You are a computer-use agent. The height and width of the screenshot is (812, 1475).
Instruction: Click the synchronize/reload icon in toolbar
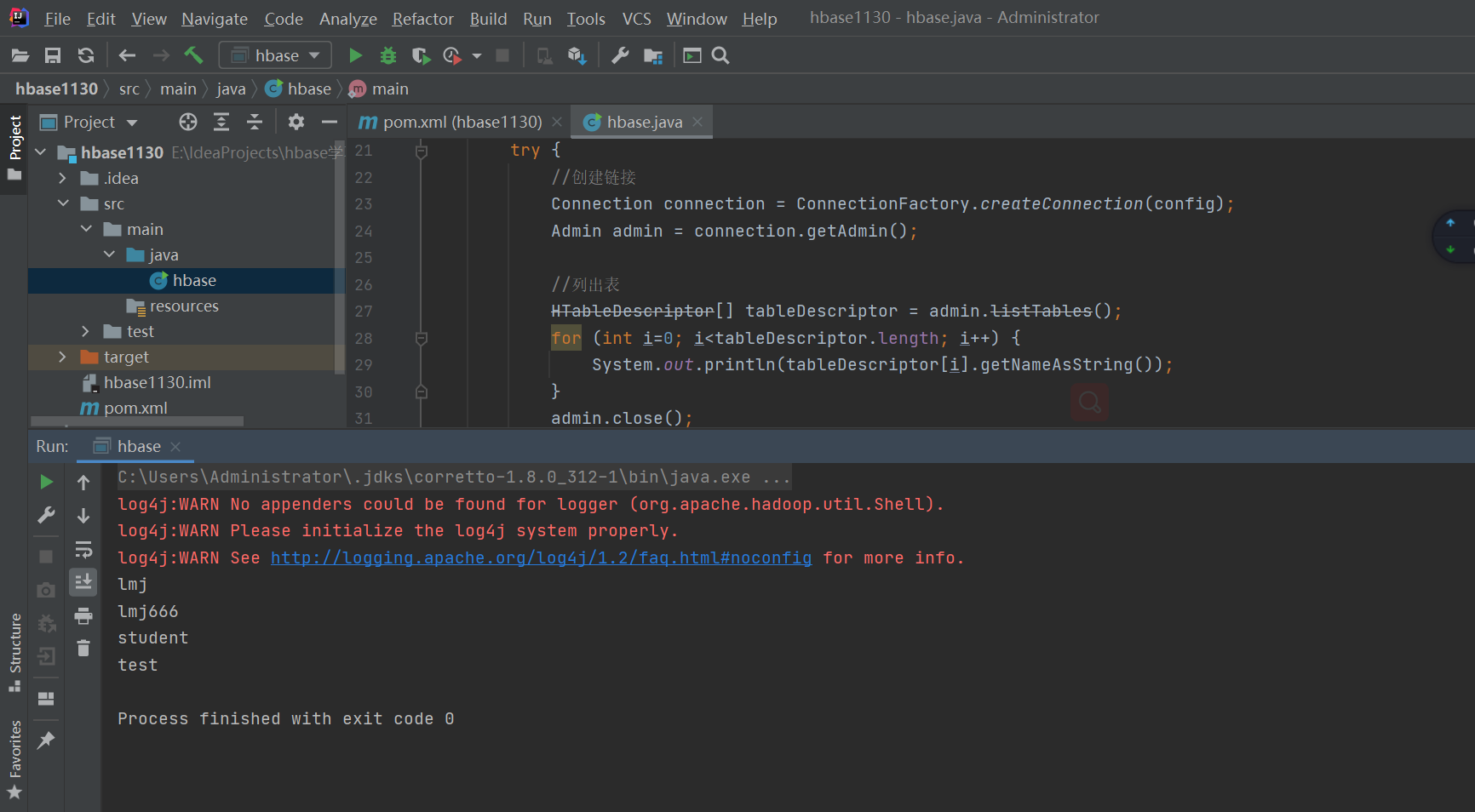coord(86,55)
